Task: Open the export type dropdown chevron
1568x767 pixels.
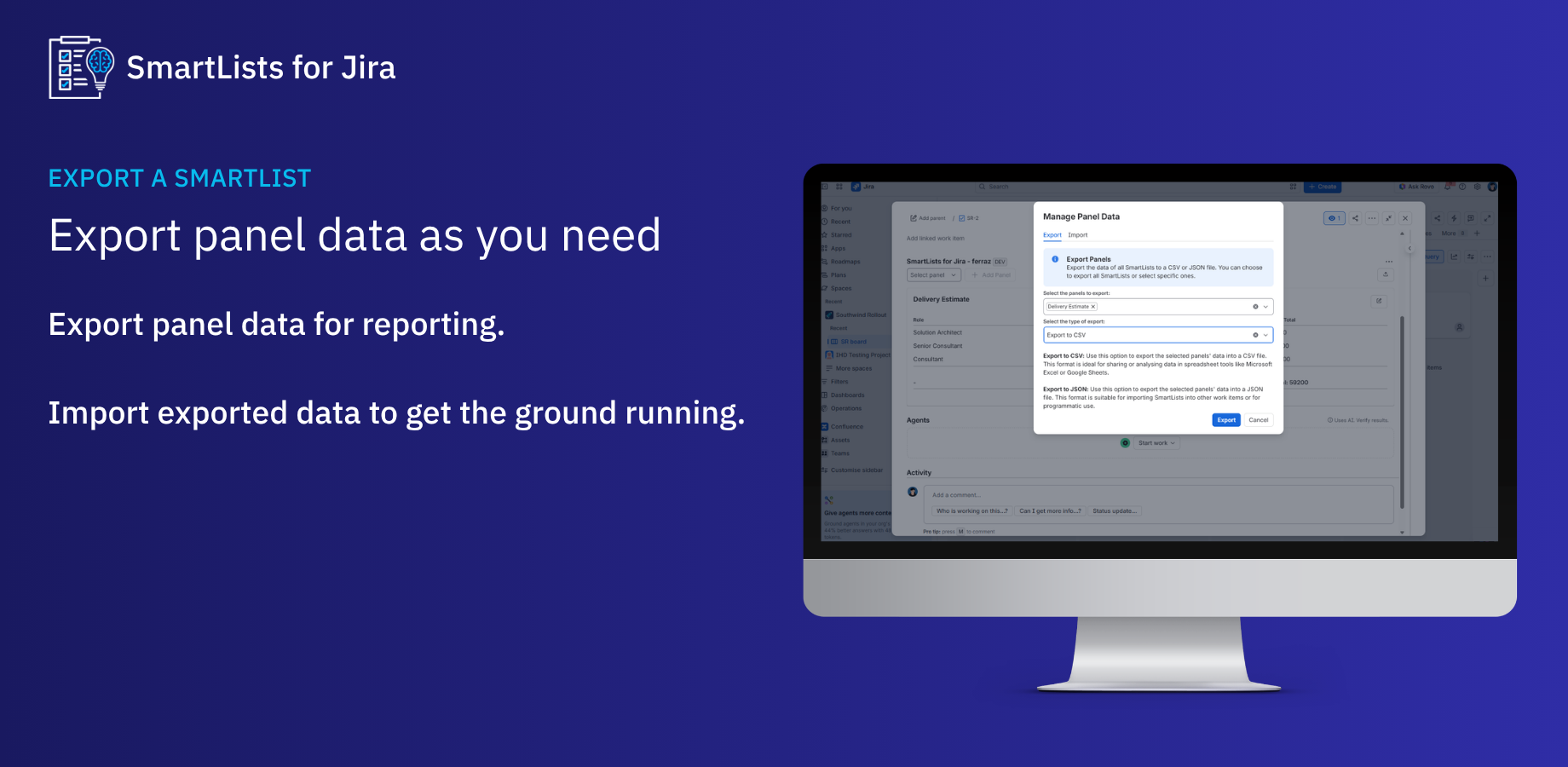Action: pyautogui.click(x=1265, y=335)
